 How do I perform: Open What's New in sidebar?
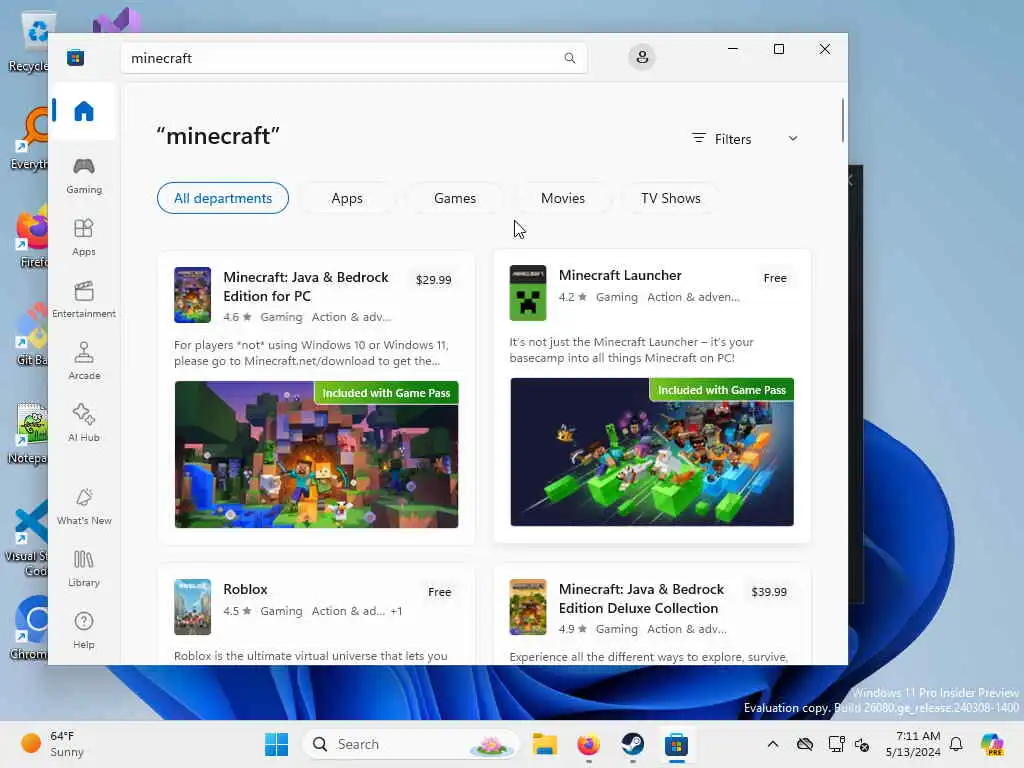pos(84,507)
